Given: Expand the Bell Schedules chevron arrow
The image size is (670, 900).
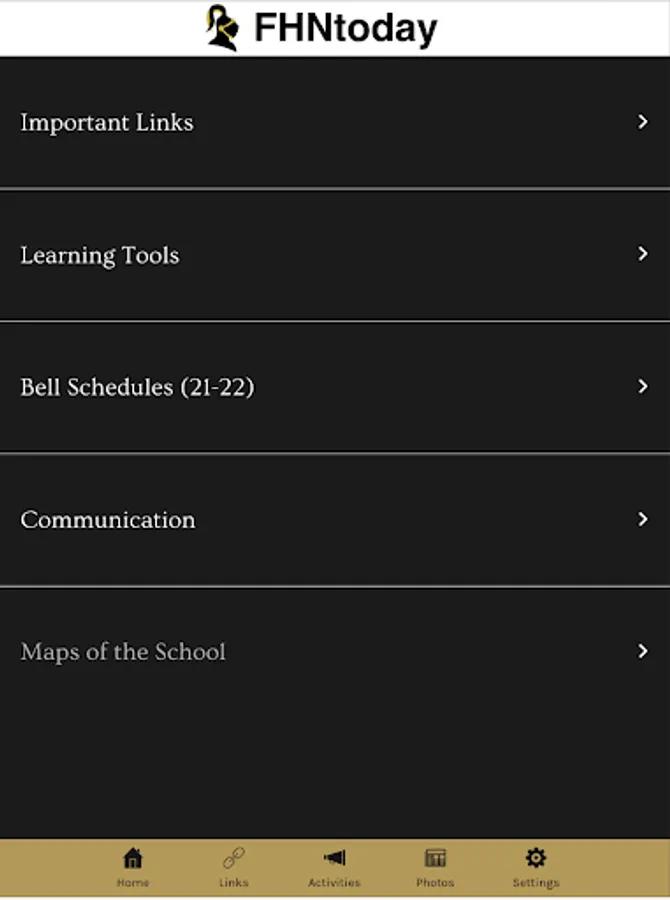Looking at the screenshot, I should pyautogui.click(x=643, y=386).
